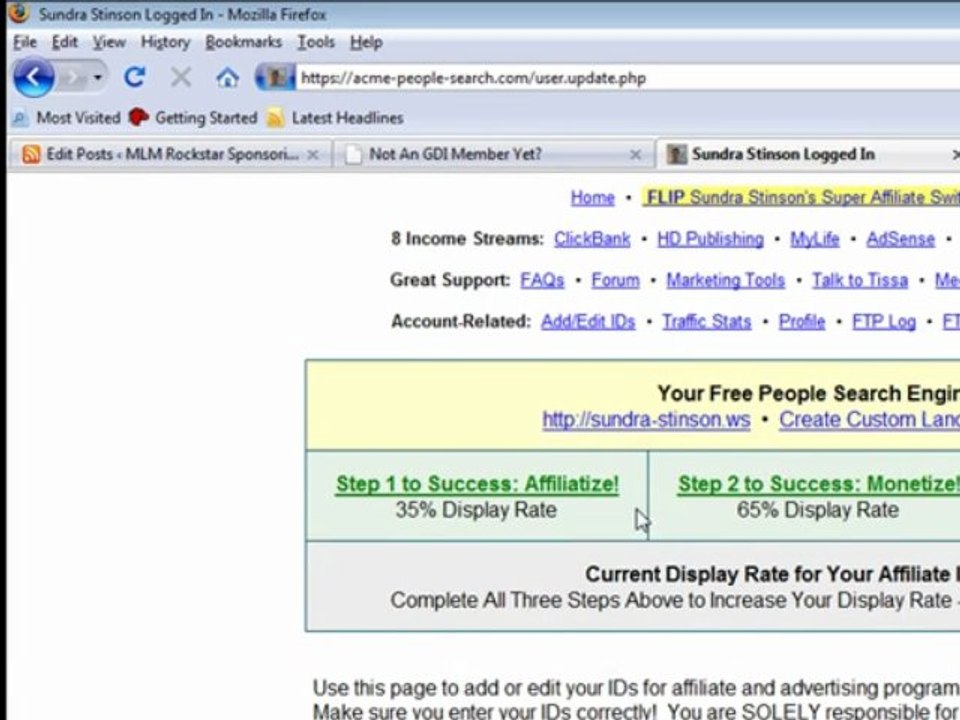Open the AdSense link
This screenshot has width=960, height=720.
pos(901,239)
